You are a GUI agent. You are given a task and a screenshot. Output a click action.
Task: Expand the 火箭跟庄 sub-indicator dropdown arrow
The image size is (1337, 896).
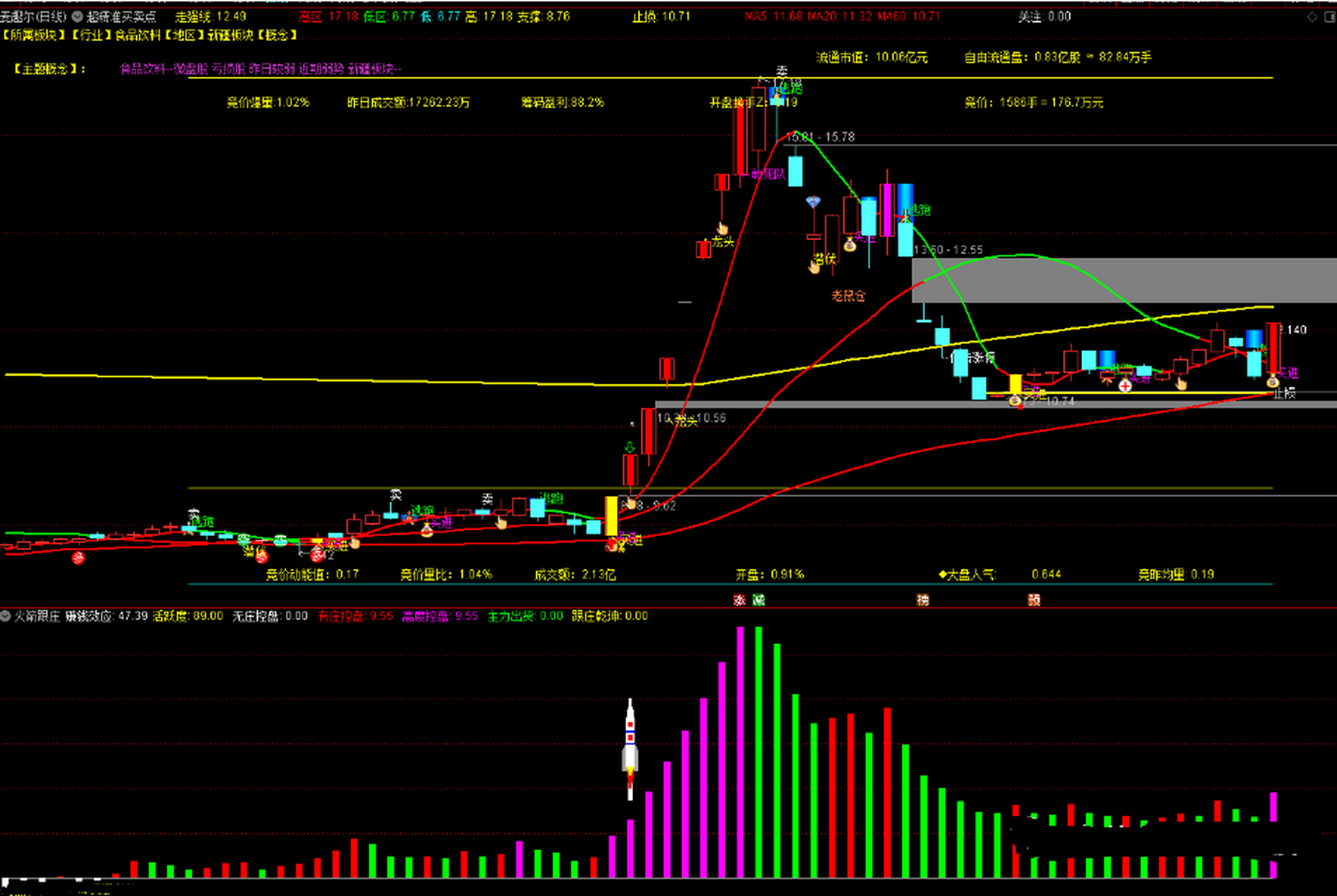point(6,616)
